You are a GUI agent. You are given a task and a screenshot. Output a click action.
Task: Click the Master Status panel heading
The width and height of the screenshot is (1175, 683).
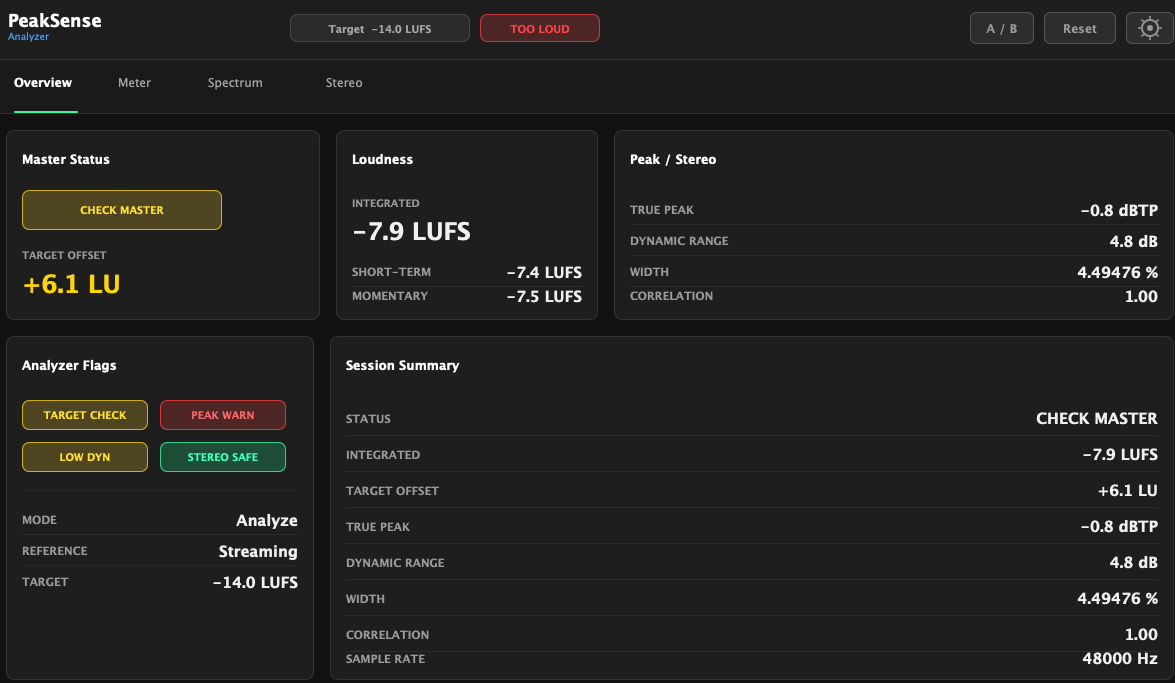click(66, 159)
